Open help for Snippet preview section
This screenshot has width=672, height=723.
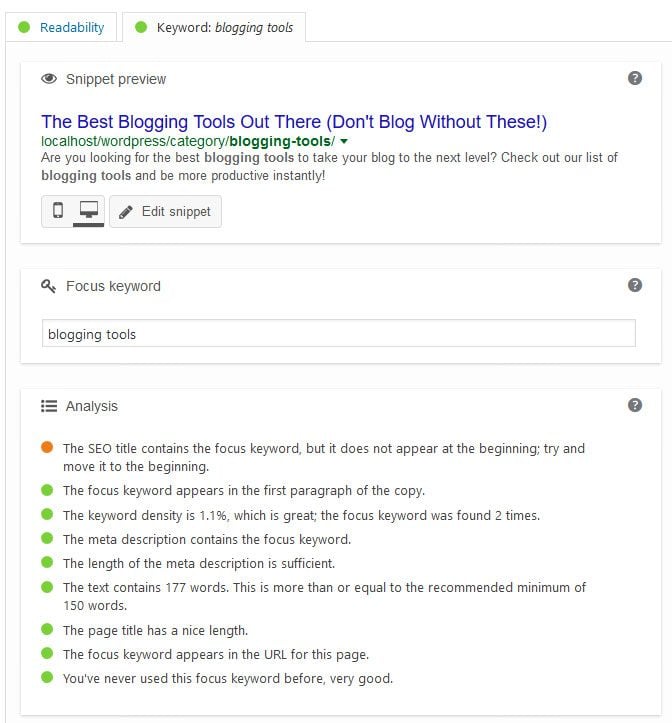[x=635, y=78]
